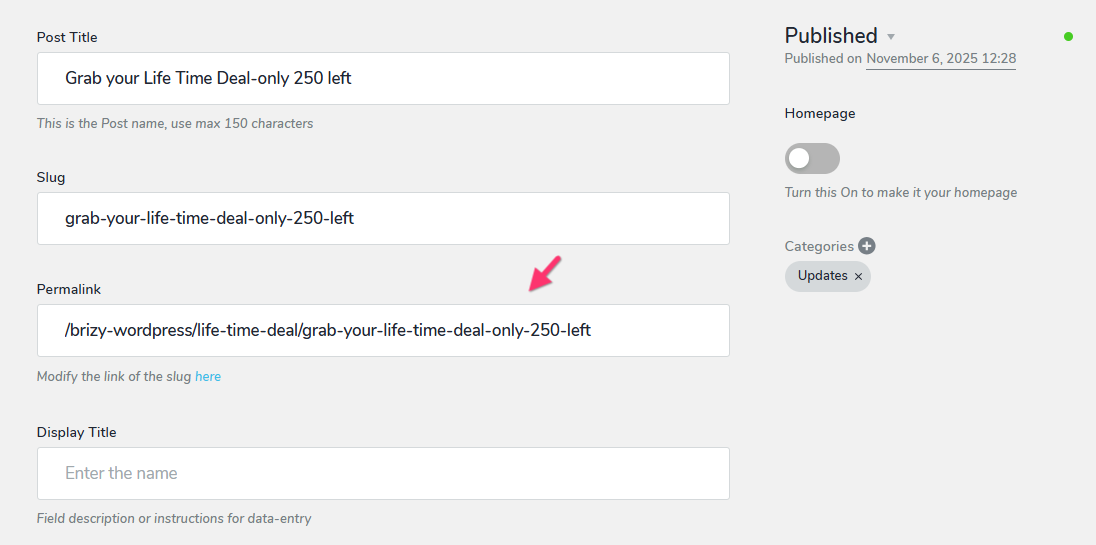Select the Permalink input box
This screenshot has width=1096, height=545.
[x=383, y=330]
